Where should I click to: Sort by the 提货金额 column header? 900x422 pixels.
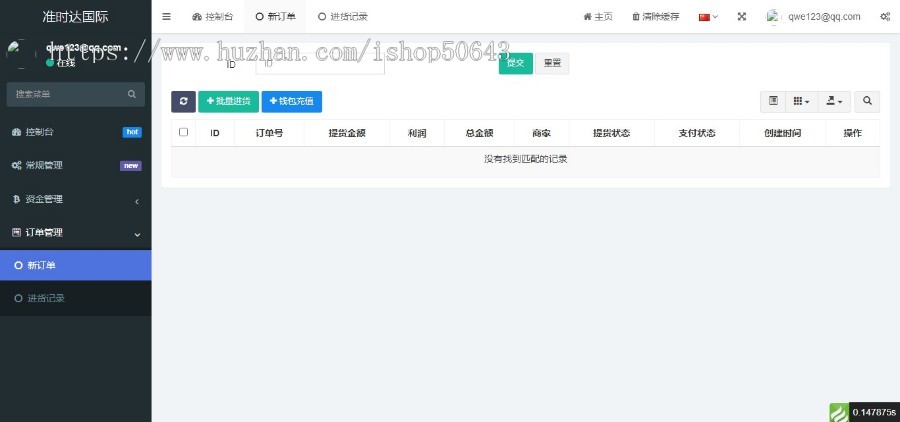[347, 133]
